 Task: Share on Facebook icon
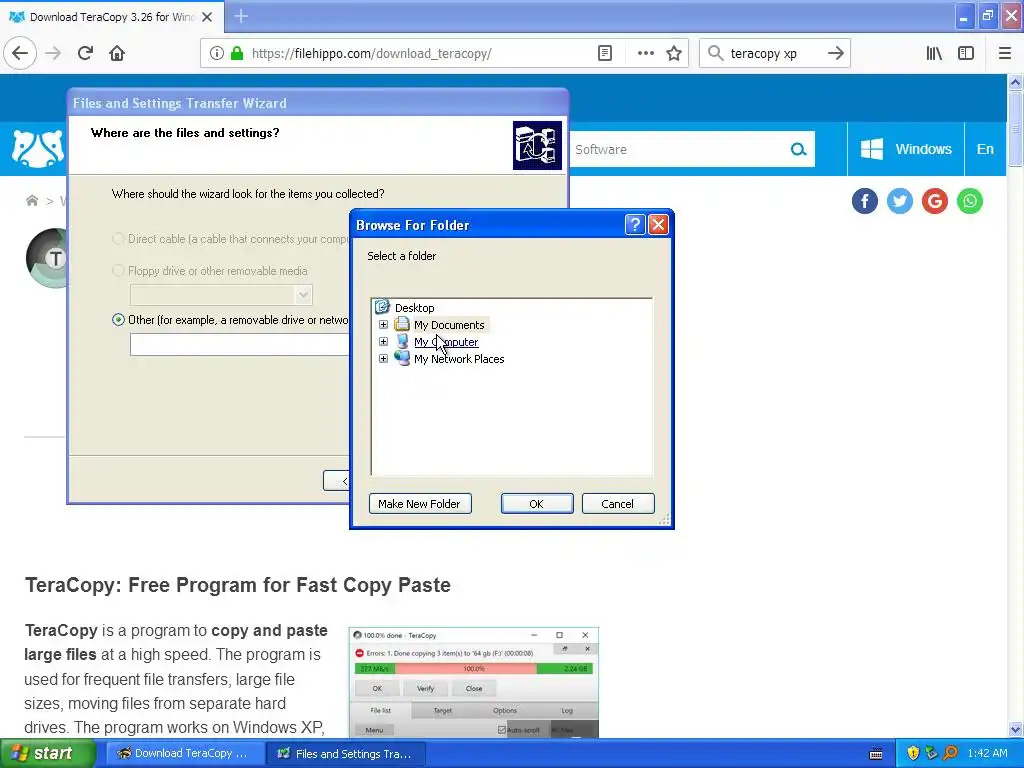pyautogui.click(x=865, y=201)
